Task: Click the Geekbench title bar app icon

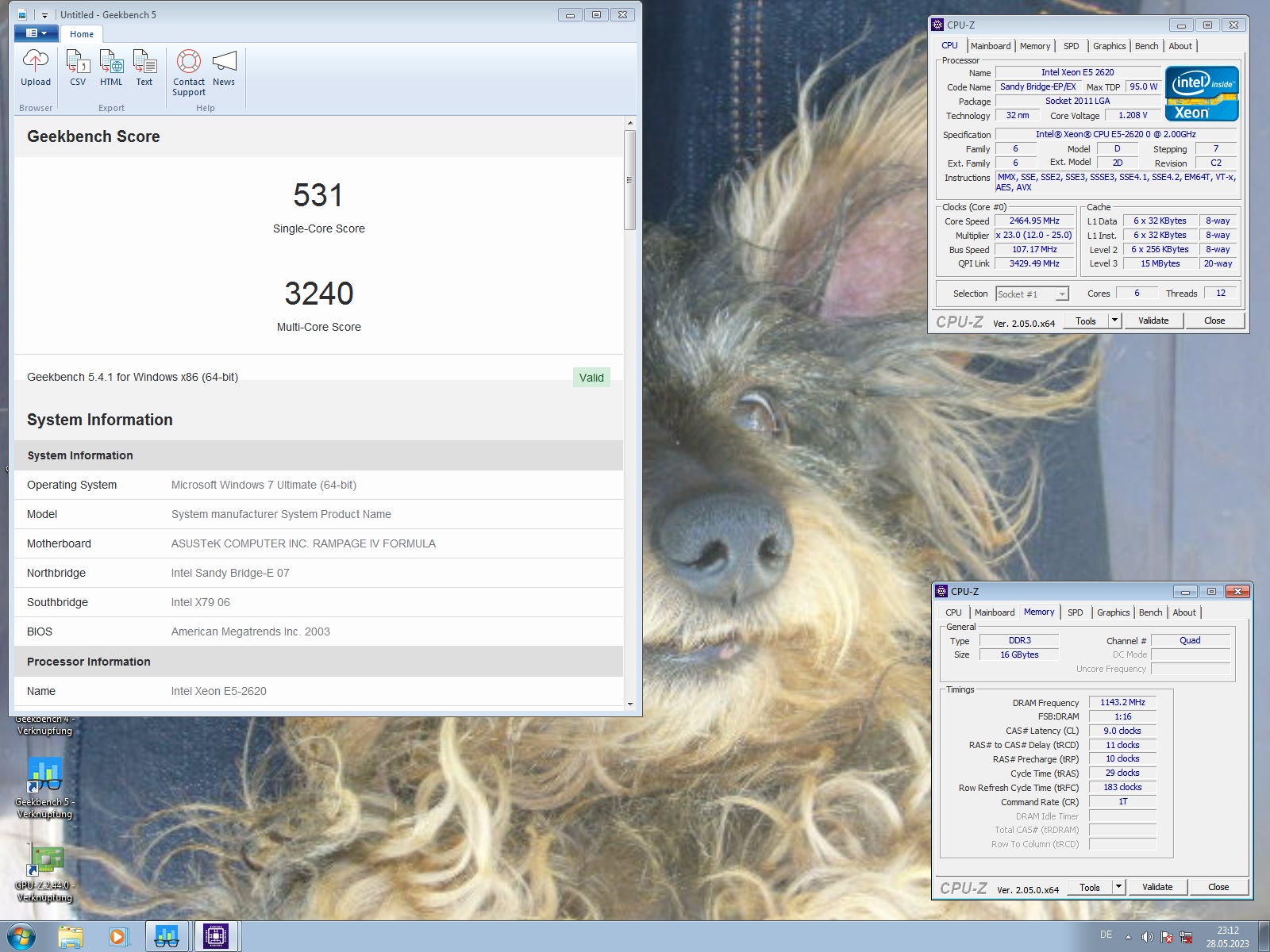Action: point(22,15)
